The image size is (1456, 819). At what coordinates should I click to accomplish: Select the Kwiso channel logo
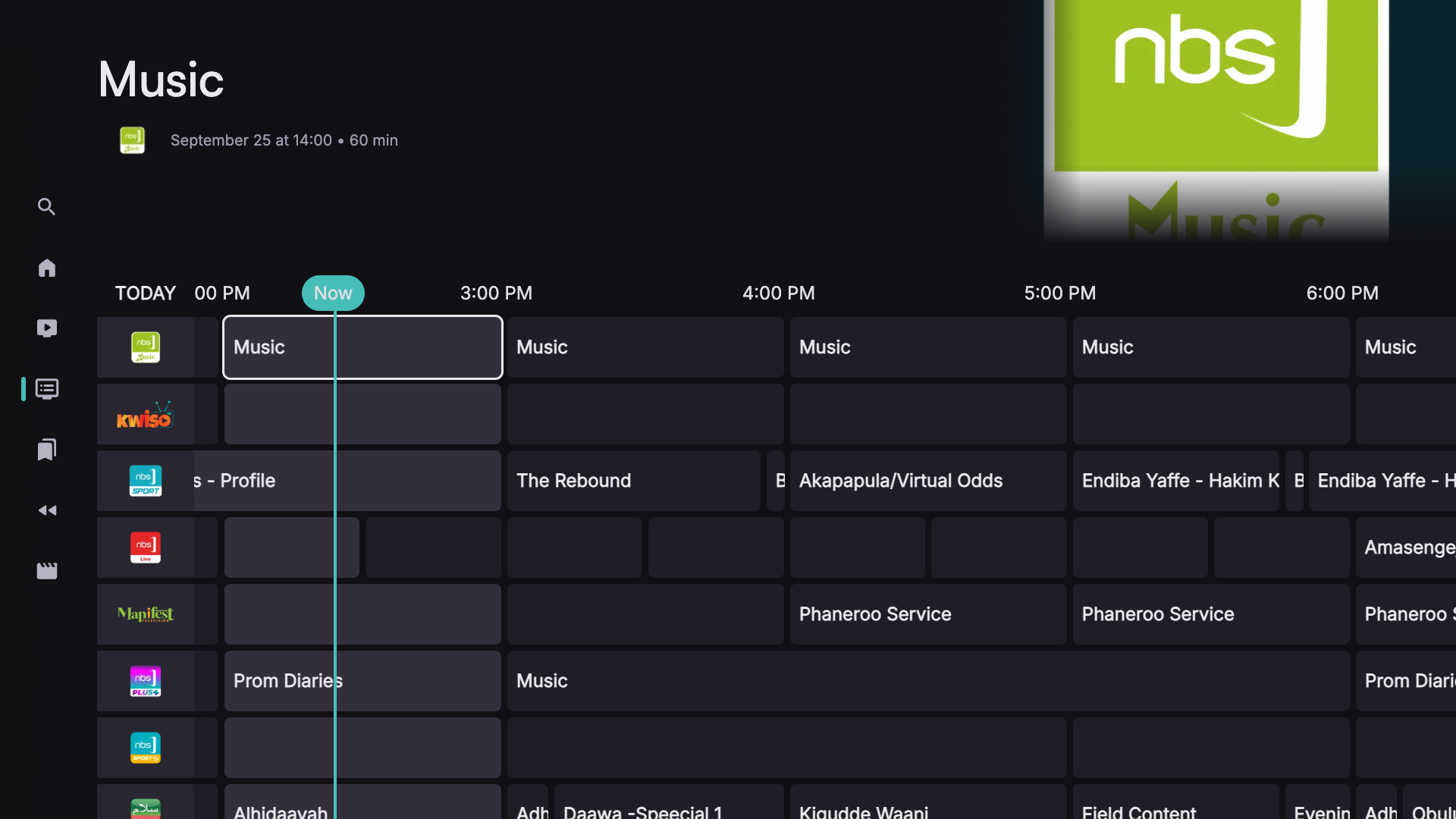(x=146, y=415)
